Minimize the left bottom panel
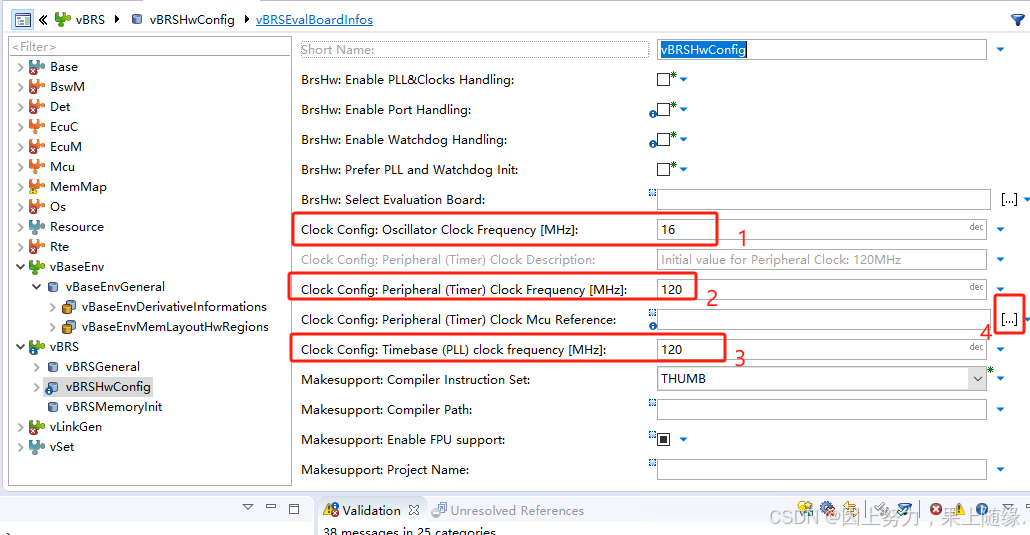Screen dimensions: 1030x535 271,507
